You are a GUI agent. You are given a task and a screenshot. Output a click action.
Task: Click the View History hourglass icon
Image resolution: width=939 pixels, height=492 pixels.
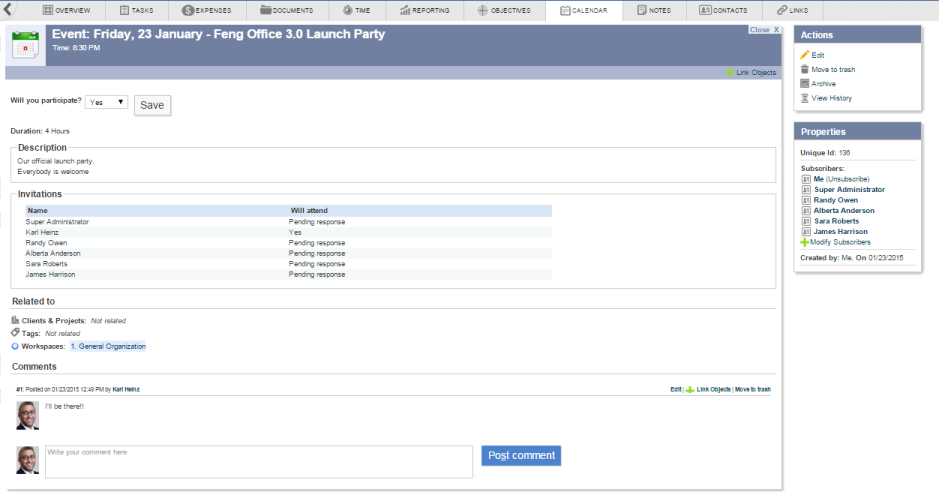(x=805, y=98)
